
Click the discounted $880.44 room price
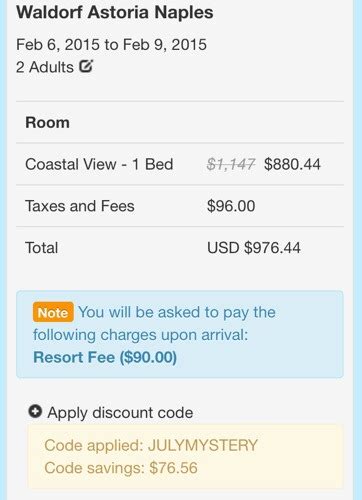292,164
